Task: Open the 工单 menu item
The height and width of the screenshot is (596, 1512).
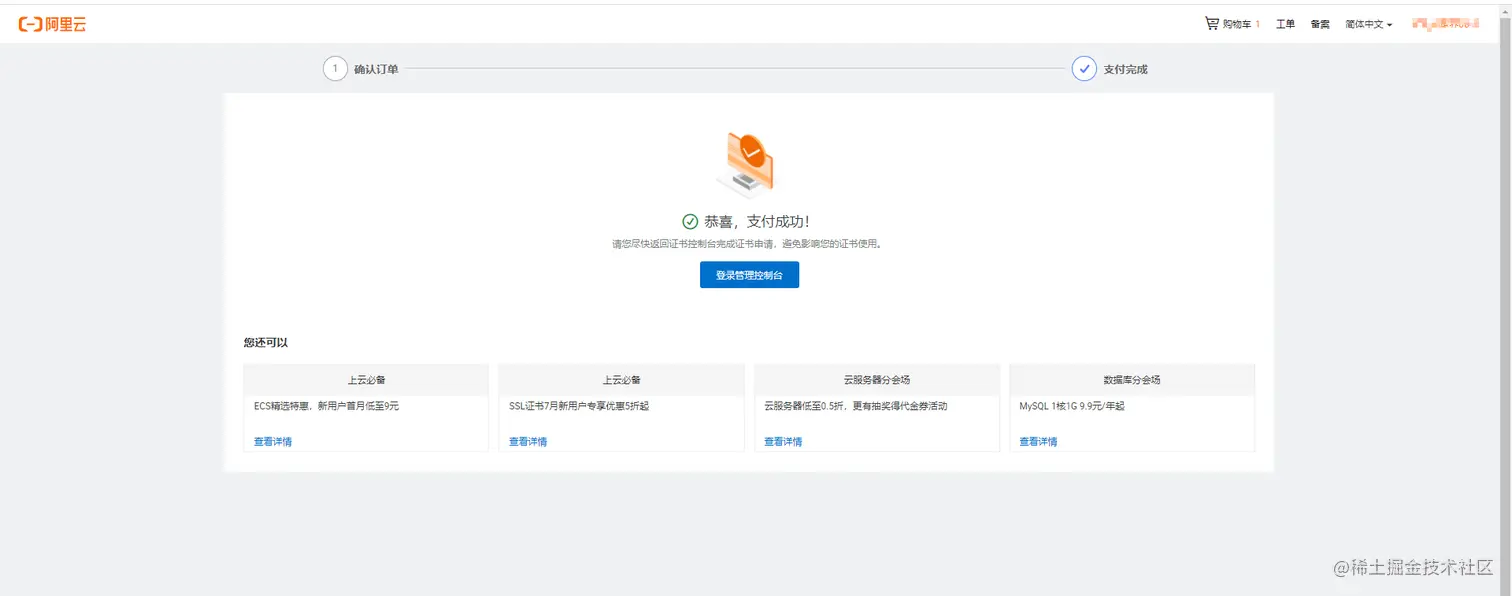Action: point(1285,24)
